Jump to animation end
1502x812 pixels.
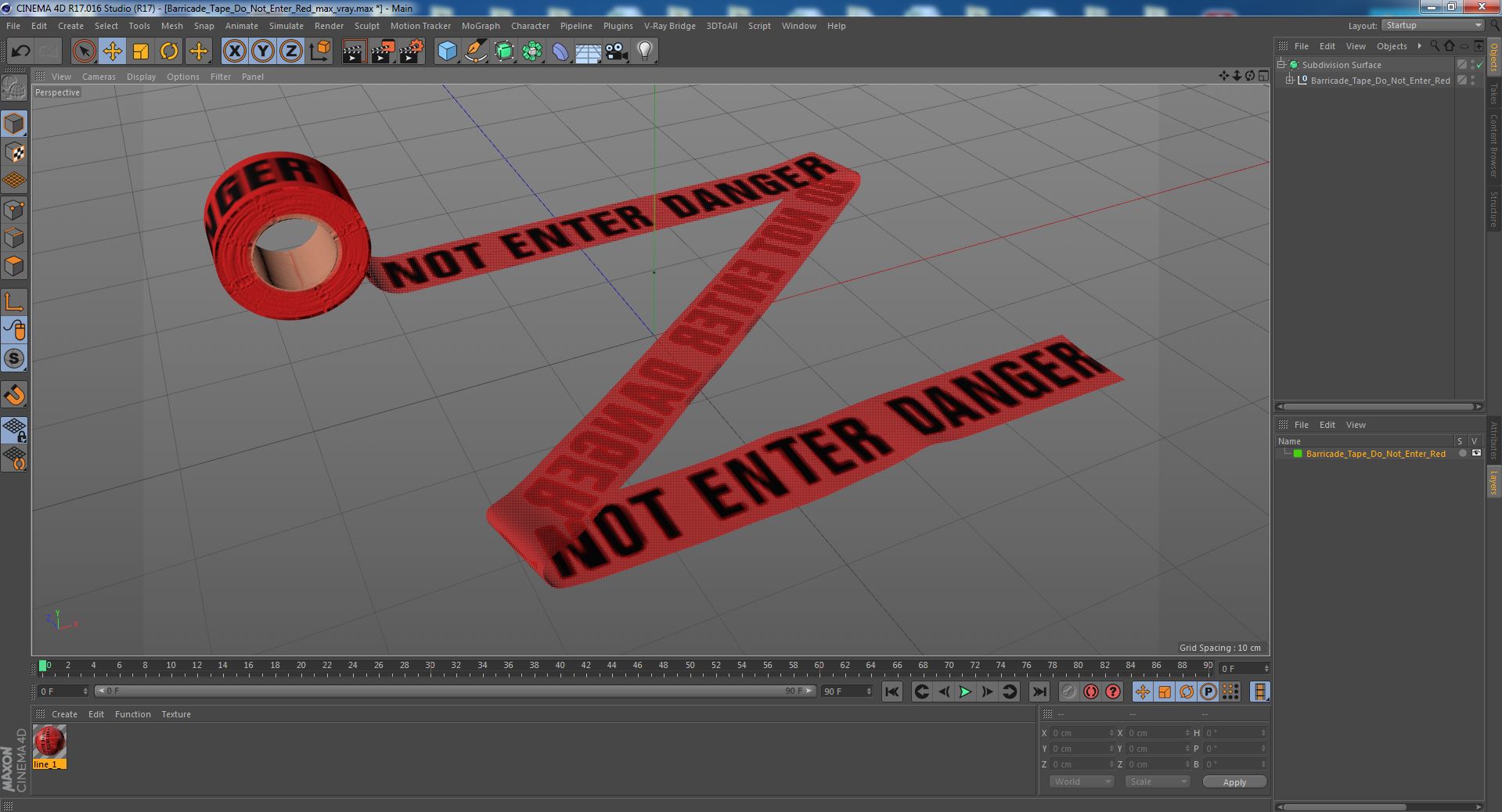click(1039, 692)
